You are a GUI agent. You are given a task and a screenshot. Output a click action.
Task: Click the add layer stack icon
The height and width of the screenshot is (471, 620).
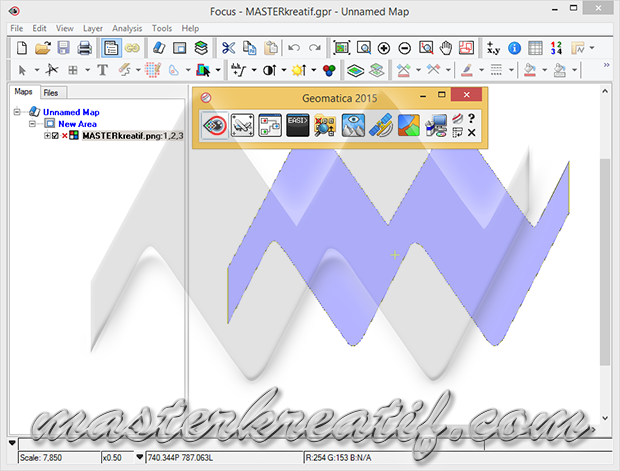click(201, 48)
